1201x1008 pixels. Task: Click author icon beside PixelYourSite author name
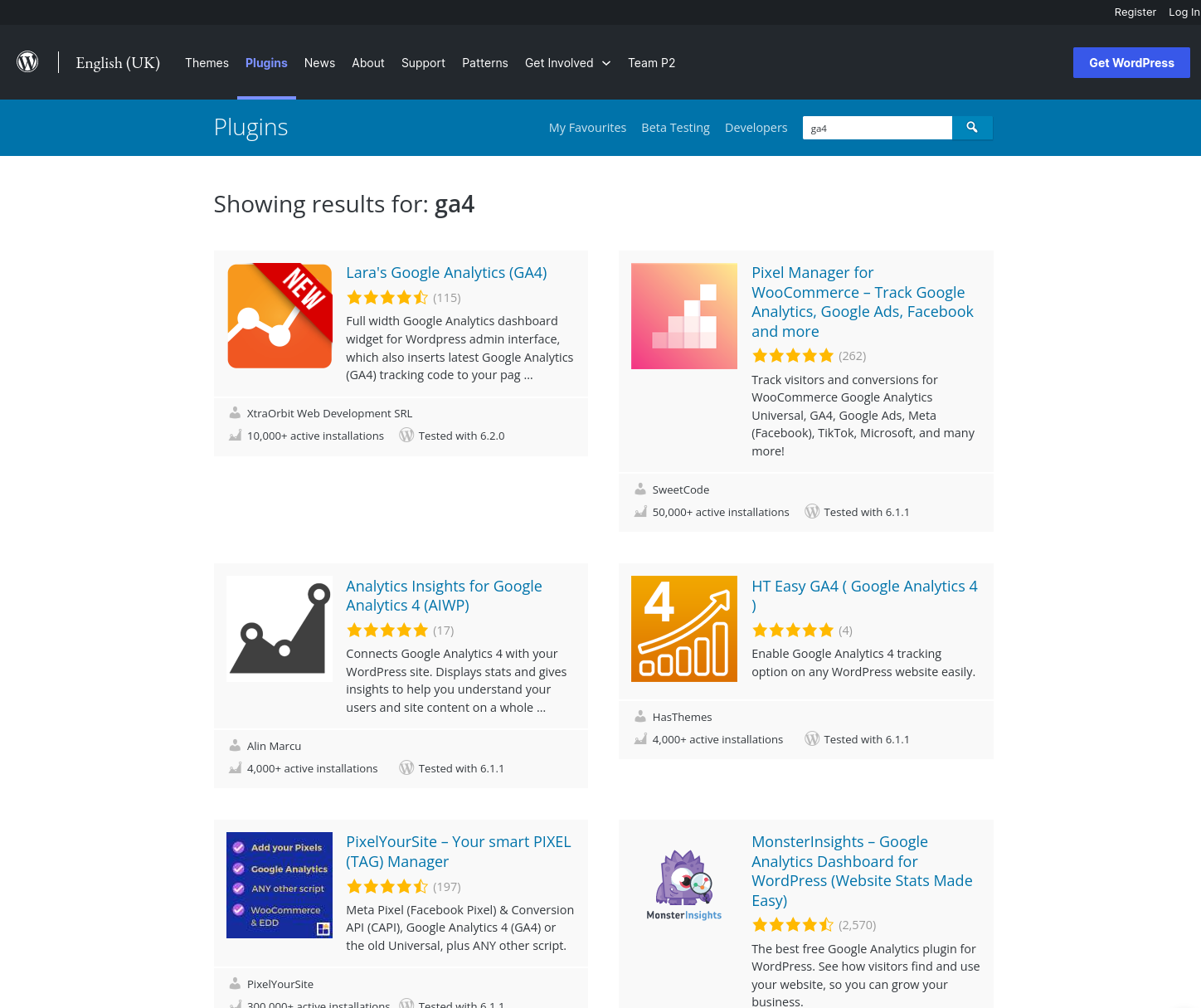(x=235, y=984)
